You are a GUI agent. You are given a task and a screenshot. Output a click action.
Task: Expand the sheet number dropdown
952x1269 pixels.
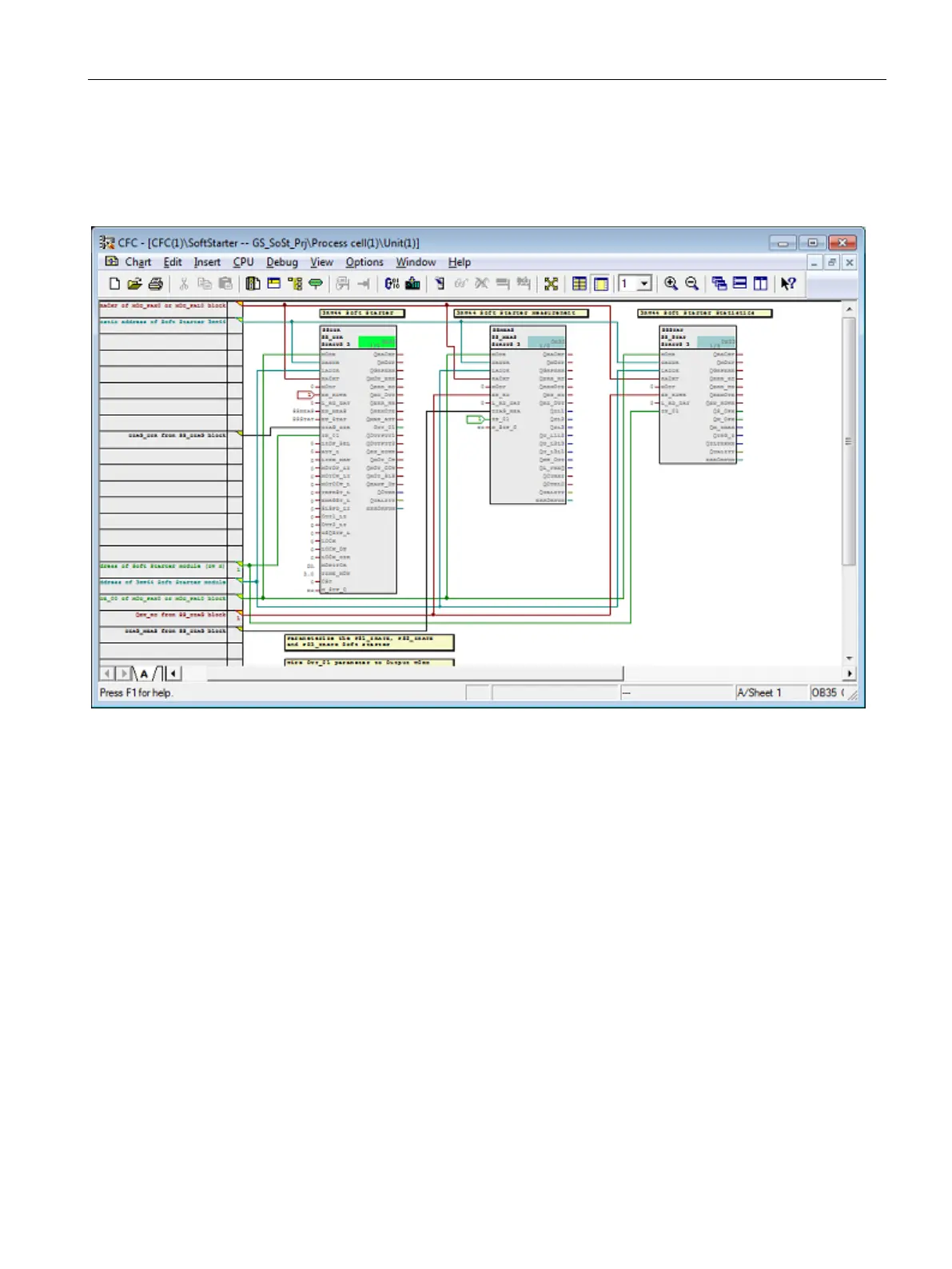point(643,284)
